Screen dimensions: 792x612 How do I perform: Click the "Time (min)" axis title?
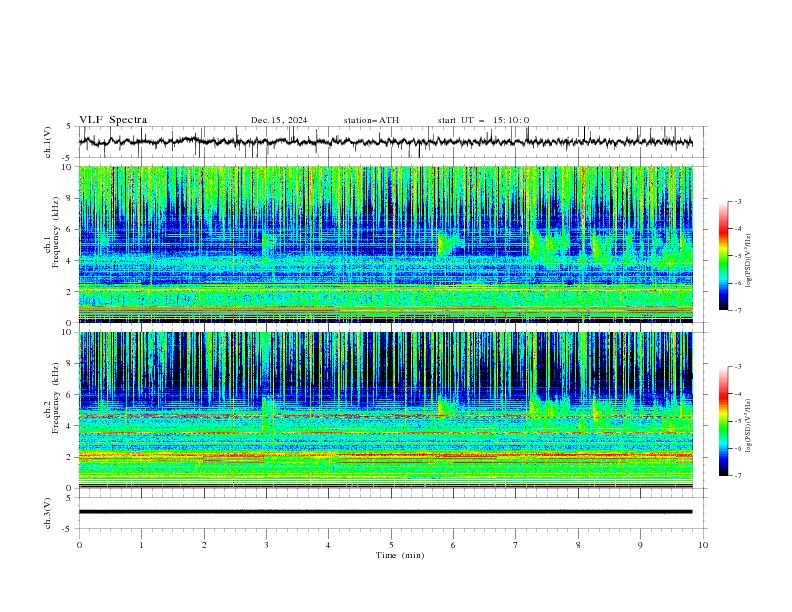click(400, 555)
